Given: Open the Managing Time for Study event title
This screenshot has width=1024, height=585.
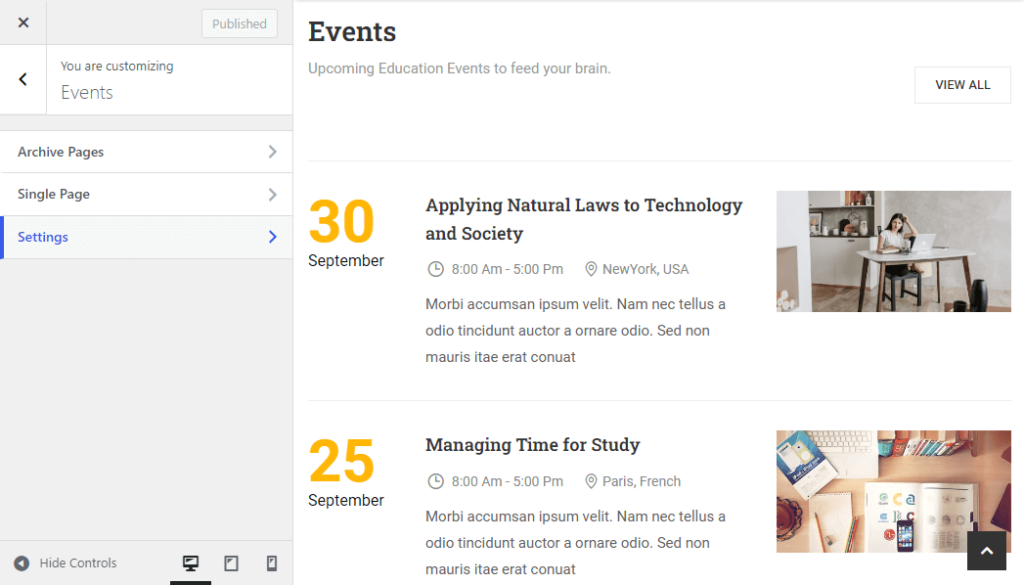Looking at the screenshot, I should point(533,445).
